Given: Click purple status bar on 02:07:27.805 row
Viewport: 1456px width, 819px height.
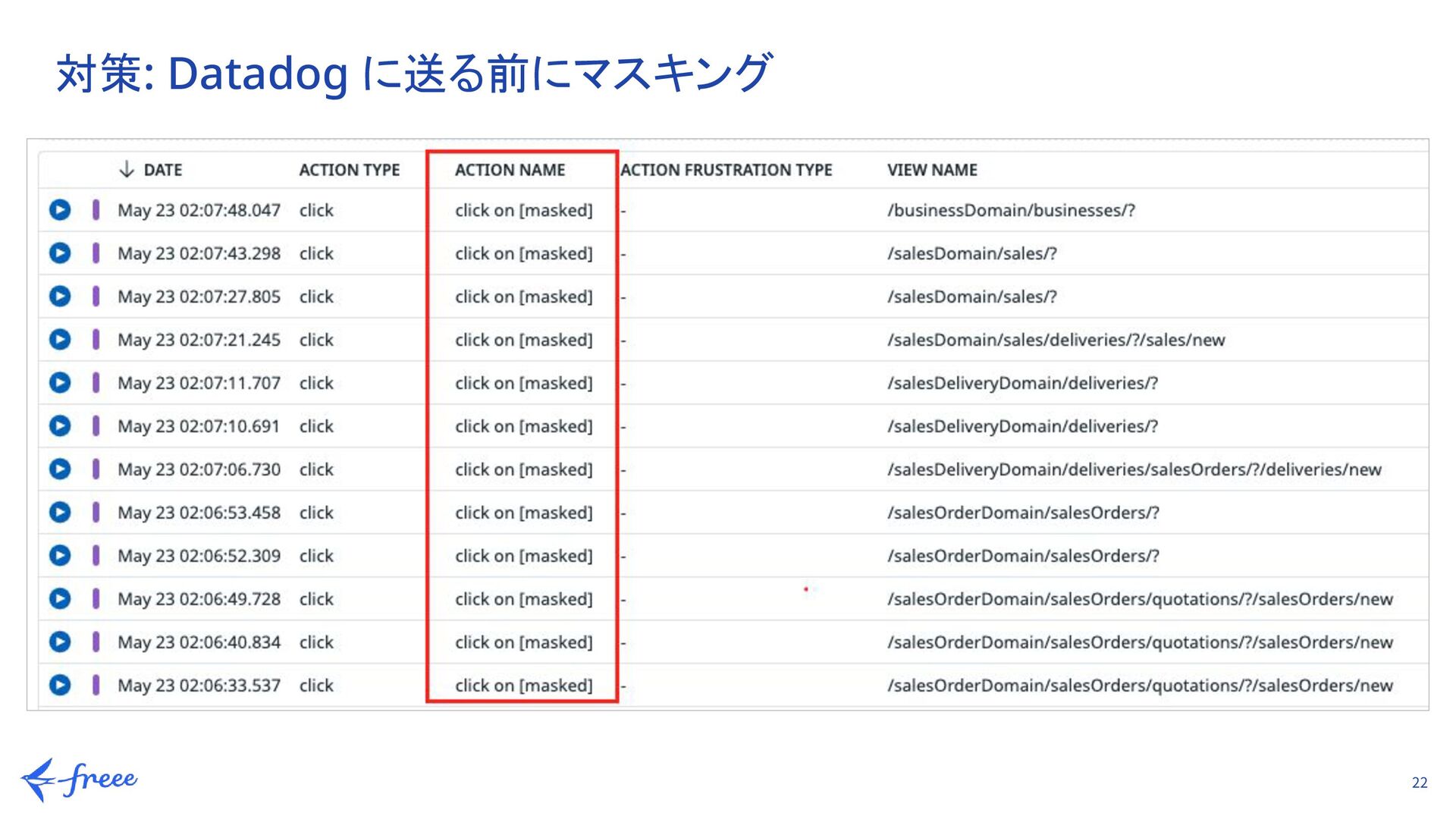Looking at the screenshot, I should pos(96,297).
